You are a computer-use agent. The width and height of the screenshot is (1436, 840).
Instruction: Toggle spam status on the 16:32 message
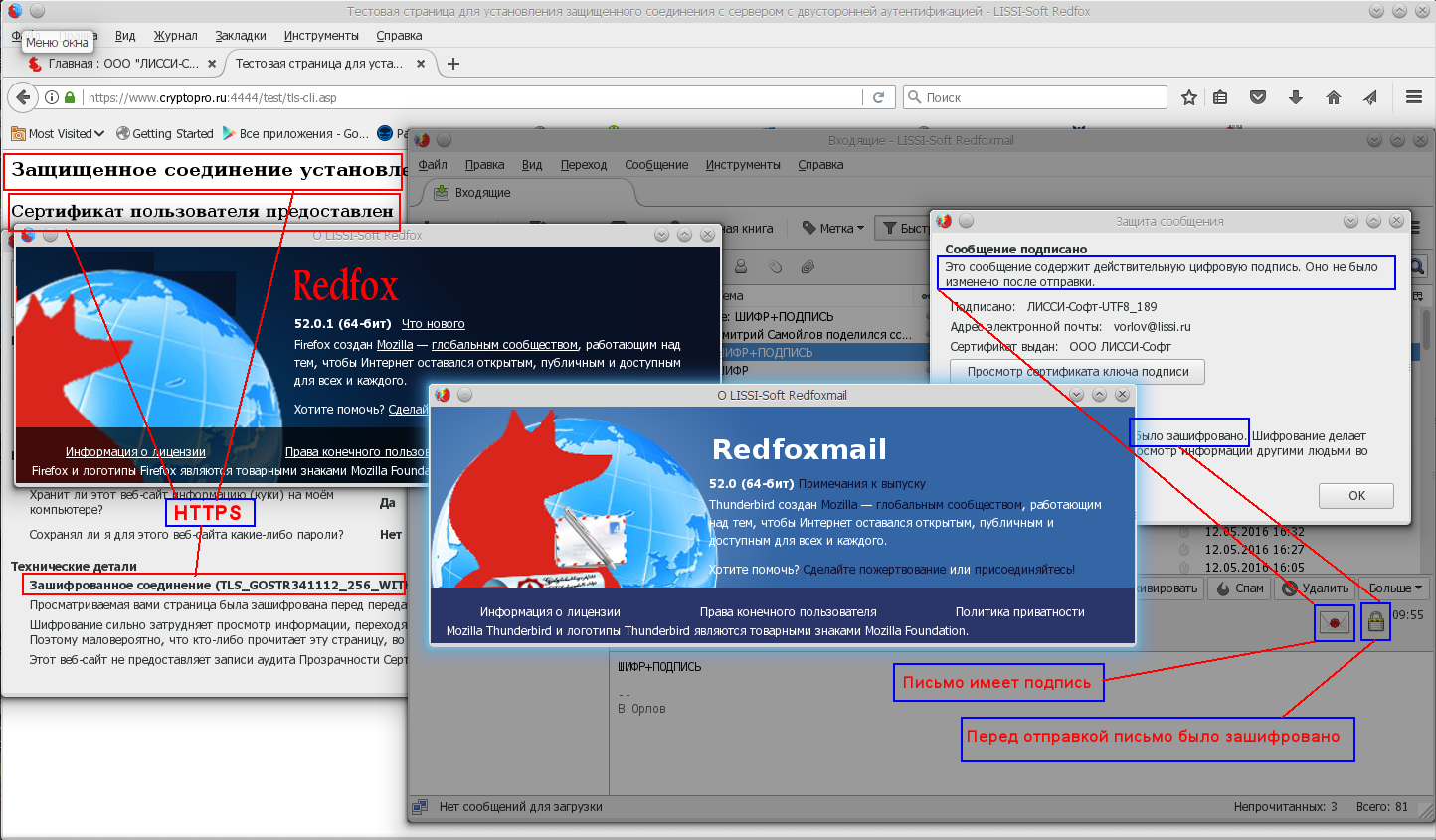point(1184,532)
